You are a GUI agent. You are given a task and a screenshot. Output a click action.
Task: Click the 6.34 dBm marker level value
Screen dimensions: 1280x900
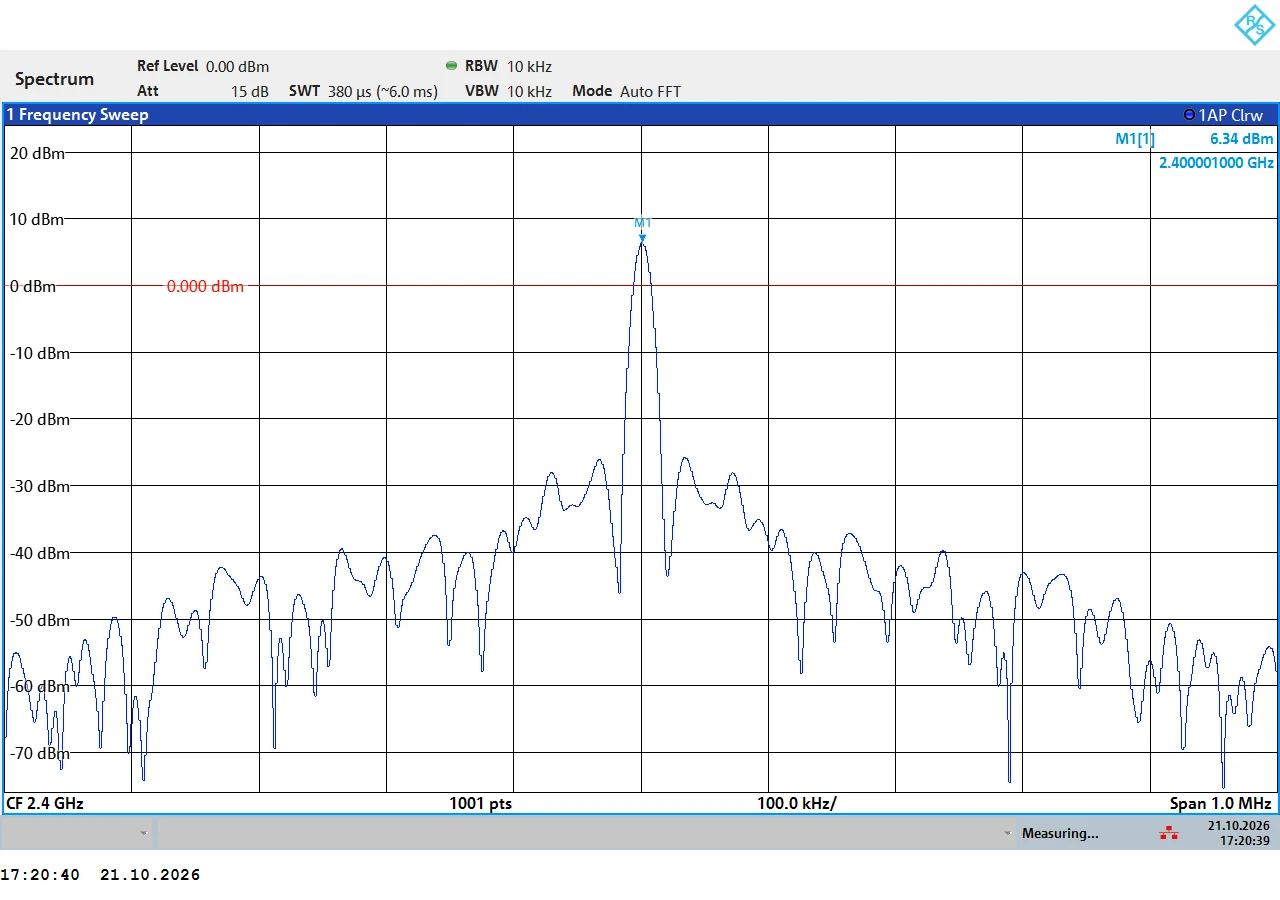1242,139
